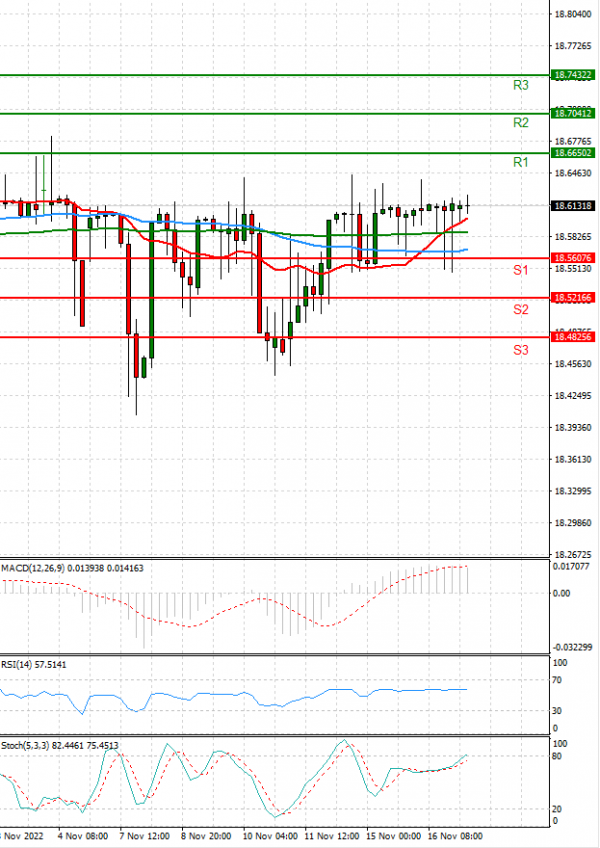
Task: Click the Stochastic 80 level label
Action: (557, 756)
